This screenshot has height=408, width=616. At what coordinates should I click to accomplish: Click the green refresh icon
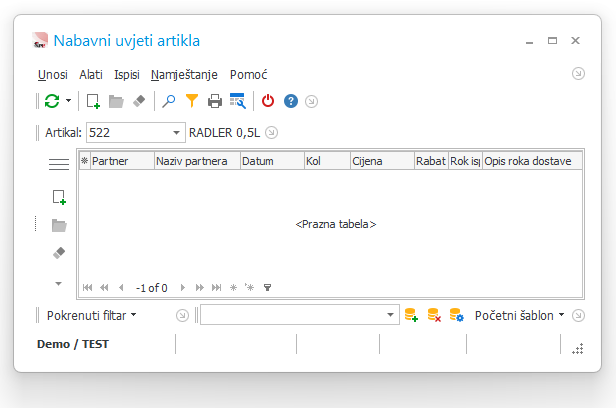[x=52, y=101]
